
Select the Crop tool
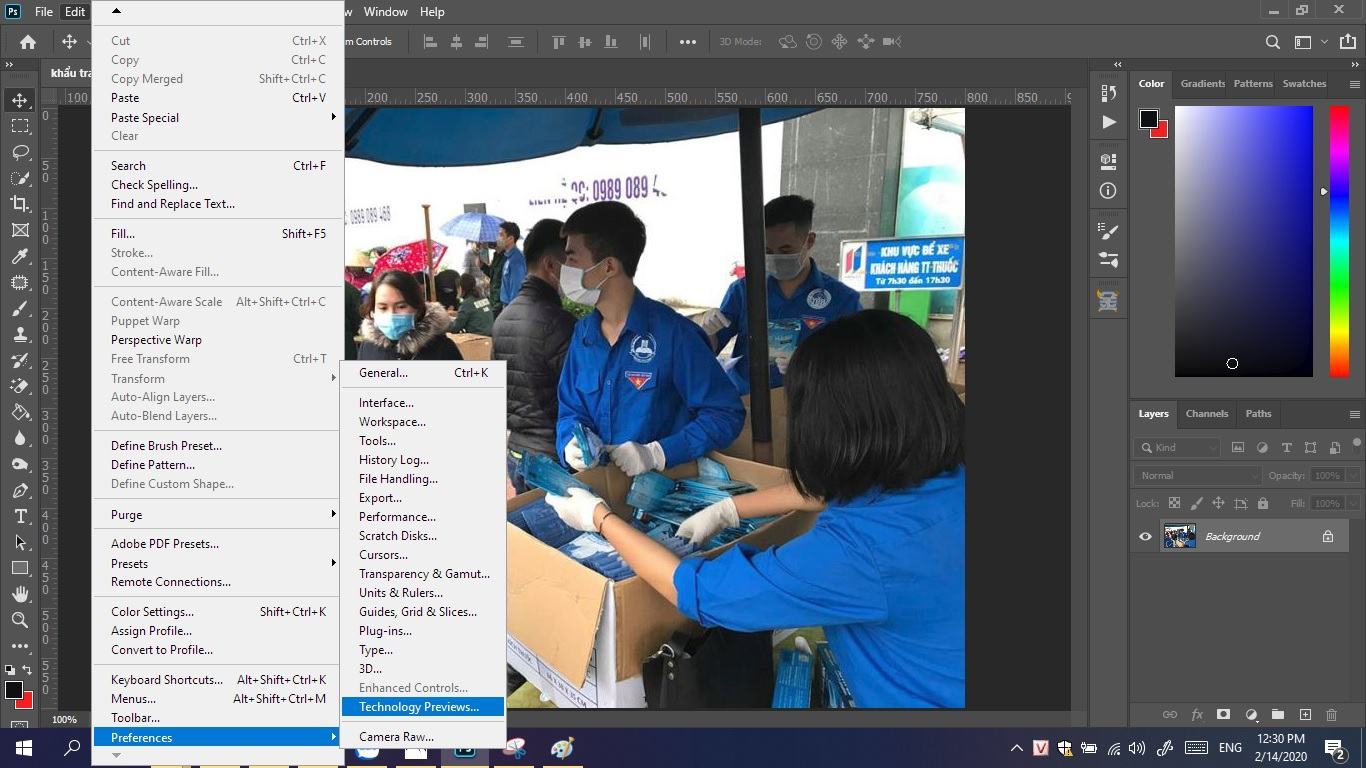tap(20, 204)
